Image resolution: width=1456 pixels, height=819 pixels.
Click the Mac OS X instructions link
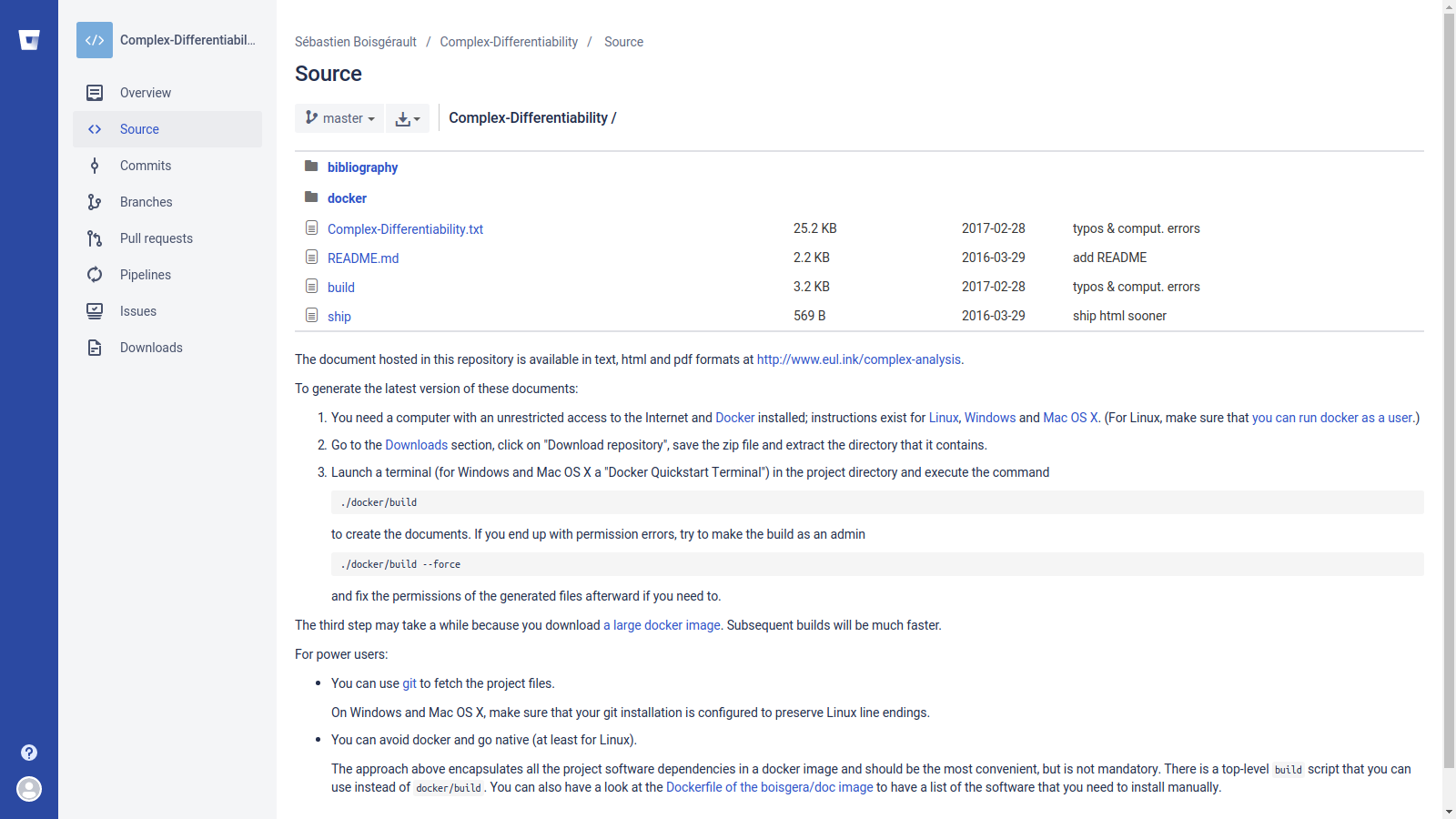(x=1070, y=418)
